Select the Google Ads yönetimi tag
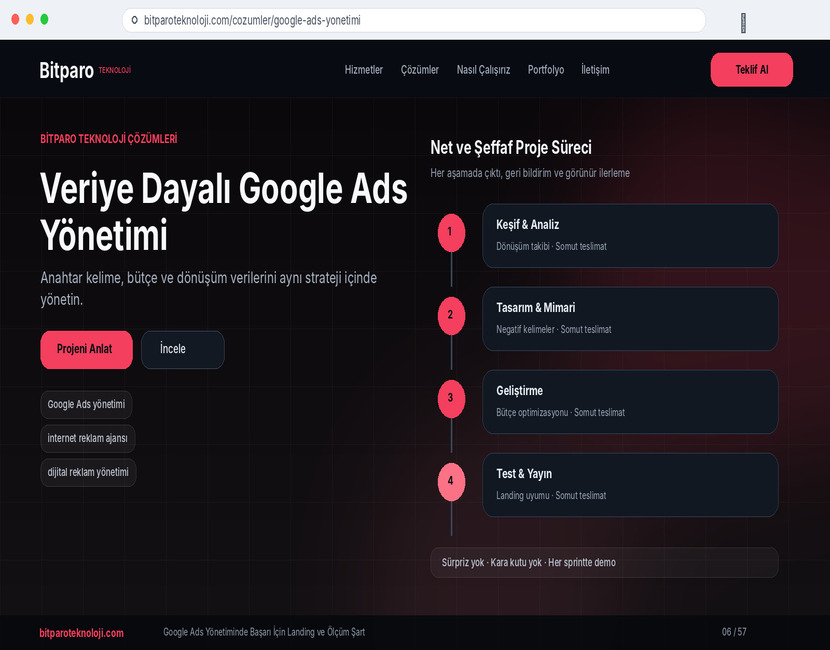The image size is (830, 650). [86, 404]
